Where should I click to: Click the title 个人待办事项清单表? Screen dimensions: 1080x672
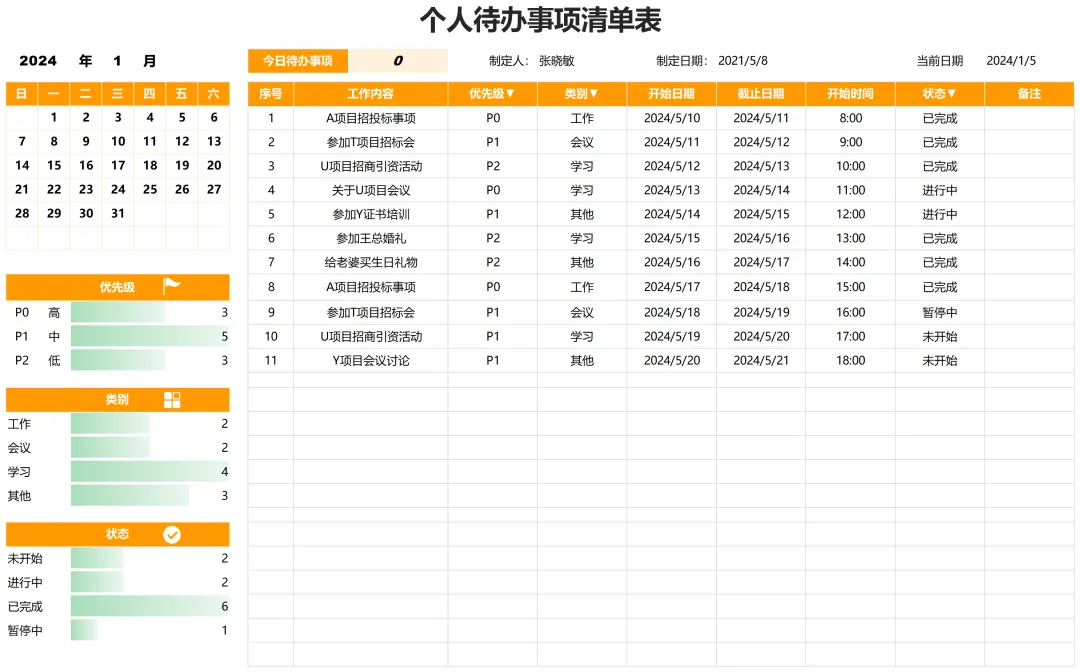pyautogui.click(x=541, y=20)
